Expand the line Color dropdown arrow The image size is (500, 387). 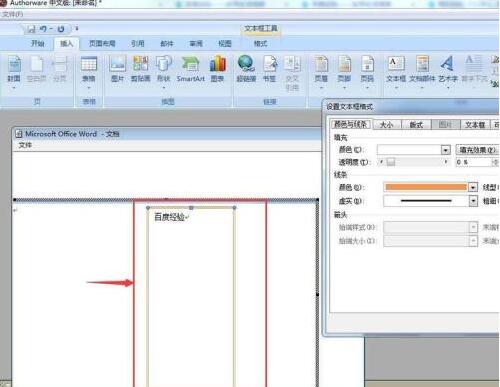[x=473, y=187]
